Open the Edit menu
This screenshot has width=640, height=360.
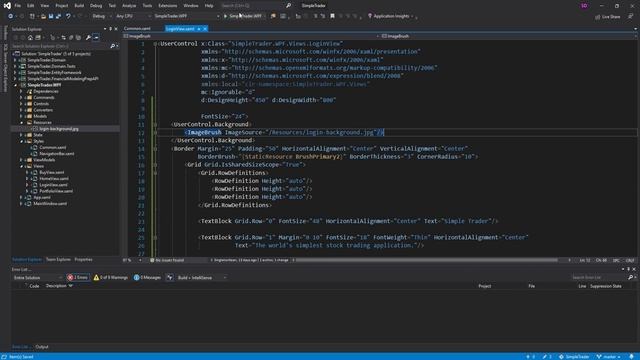31,6
